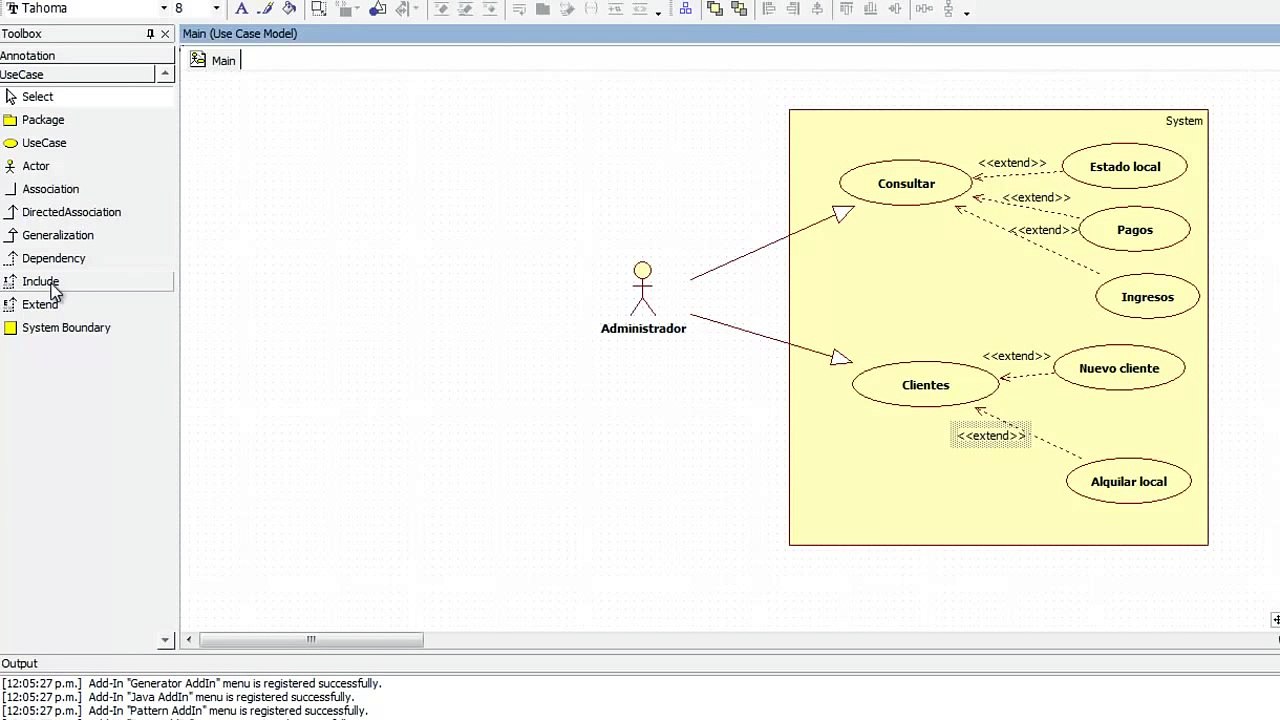Click the <<extend>> label near Nuevo cliente
Viewport: 1280px width, 720px height.
1016,356
